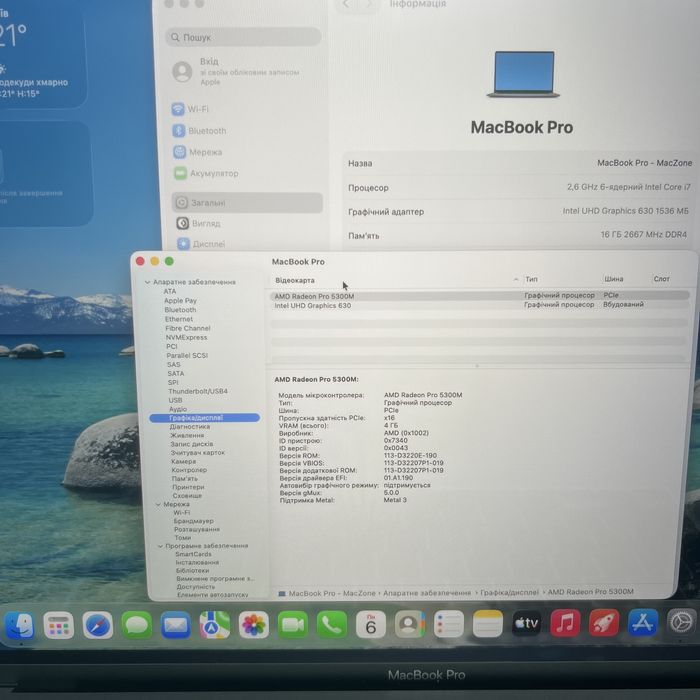Launch Apple TV from the Dock
Image resolution: width=700 pixels, height=700 pixels.
pos(526,623)
